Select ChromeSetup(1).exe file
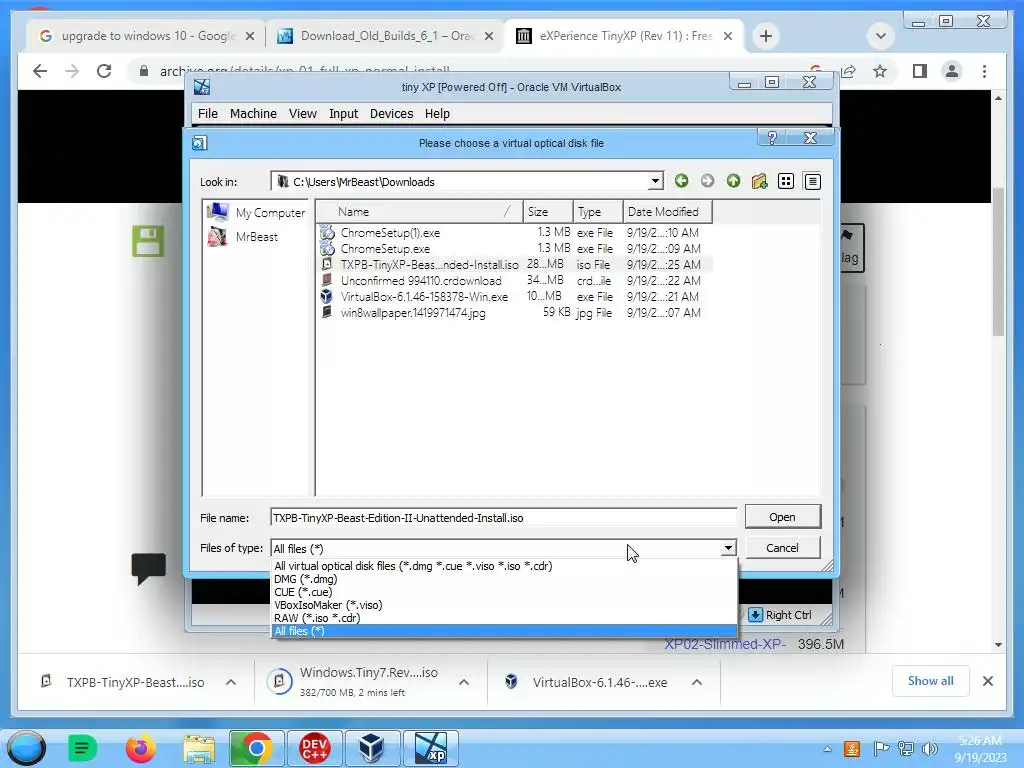The height and width of the screenshot is (768, 1024). (390, 232)
